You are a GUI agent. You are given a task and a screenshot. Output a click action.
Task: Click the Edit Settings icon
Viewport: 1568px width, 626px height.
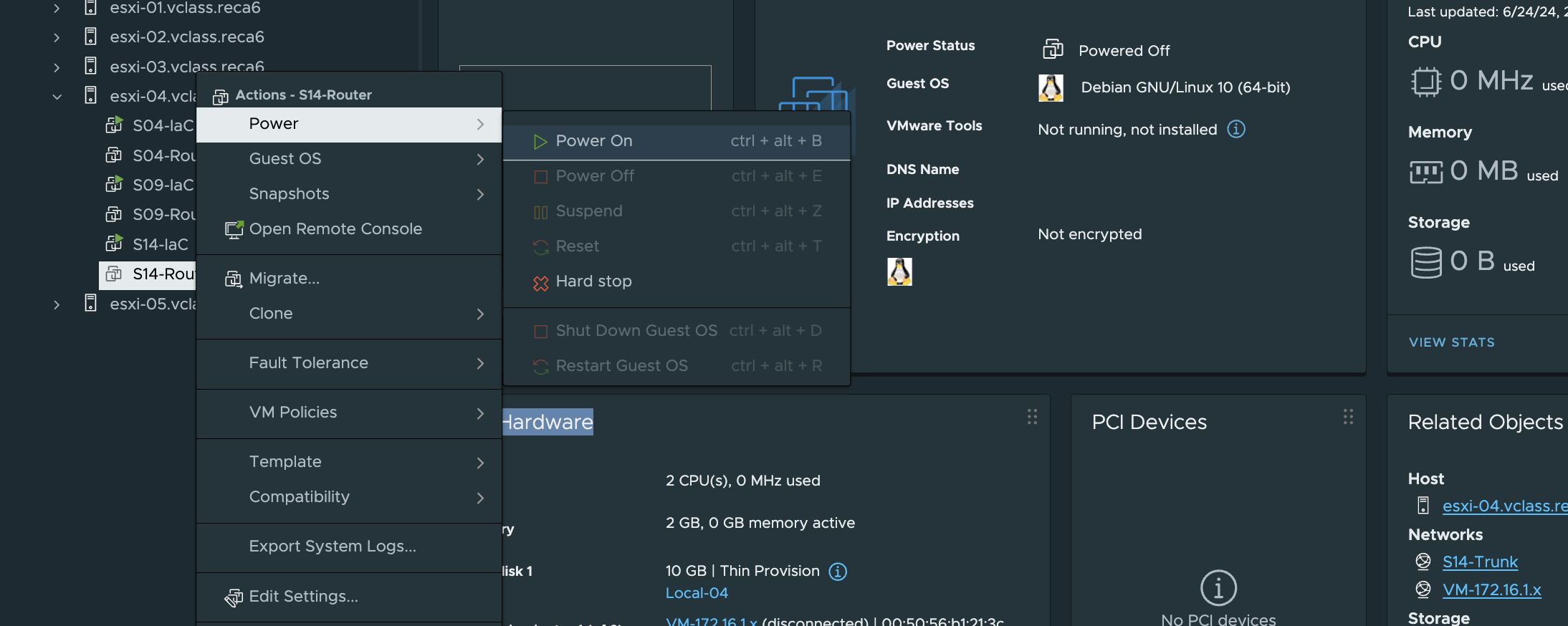[234, 597]
